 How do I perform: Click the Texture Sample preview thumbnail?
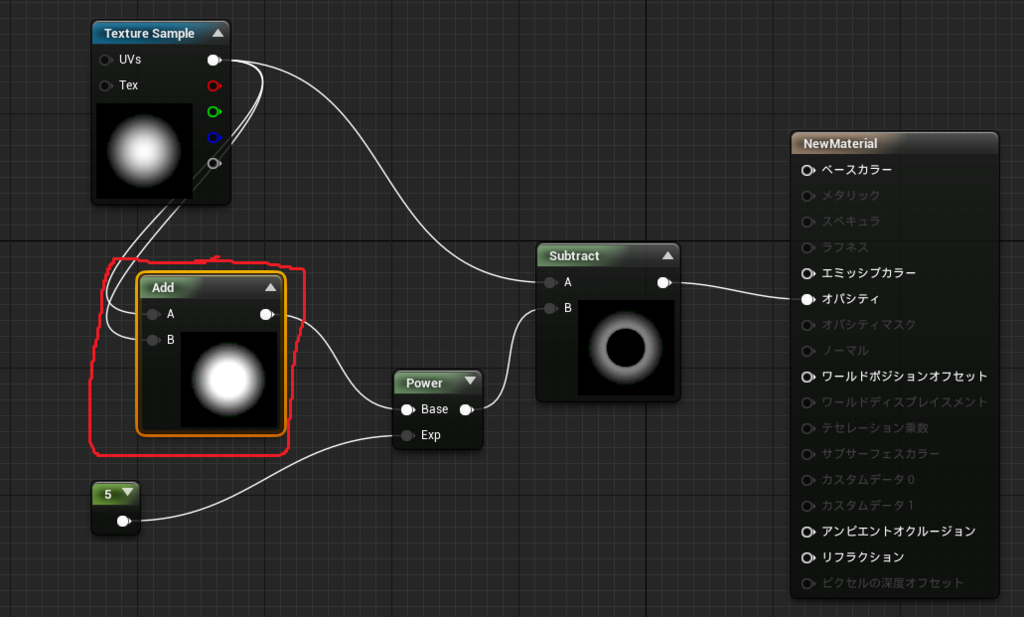[144, 151]
